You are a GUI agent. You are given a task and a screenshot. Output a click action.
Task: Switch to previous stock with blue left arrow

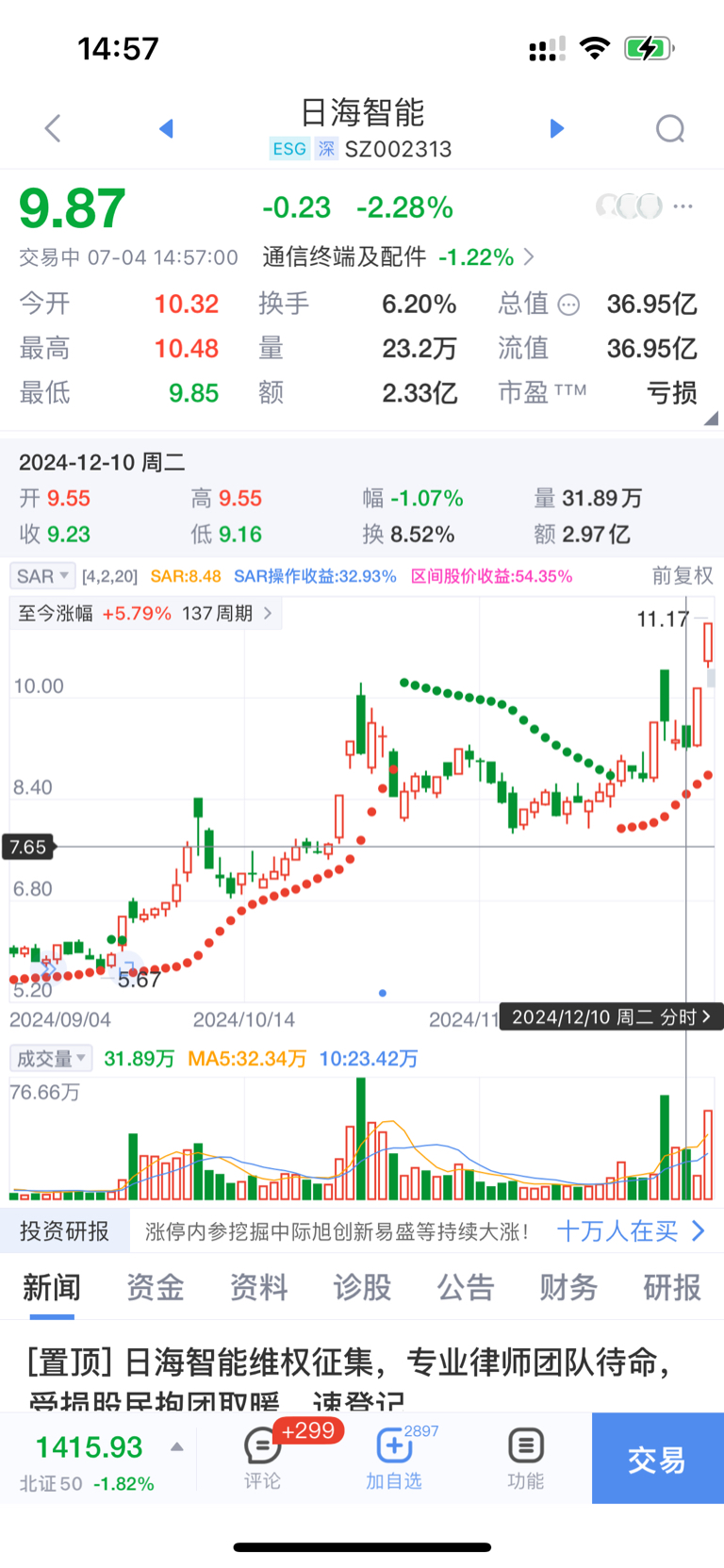coord(167,128)
